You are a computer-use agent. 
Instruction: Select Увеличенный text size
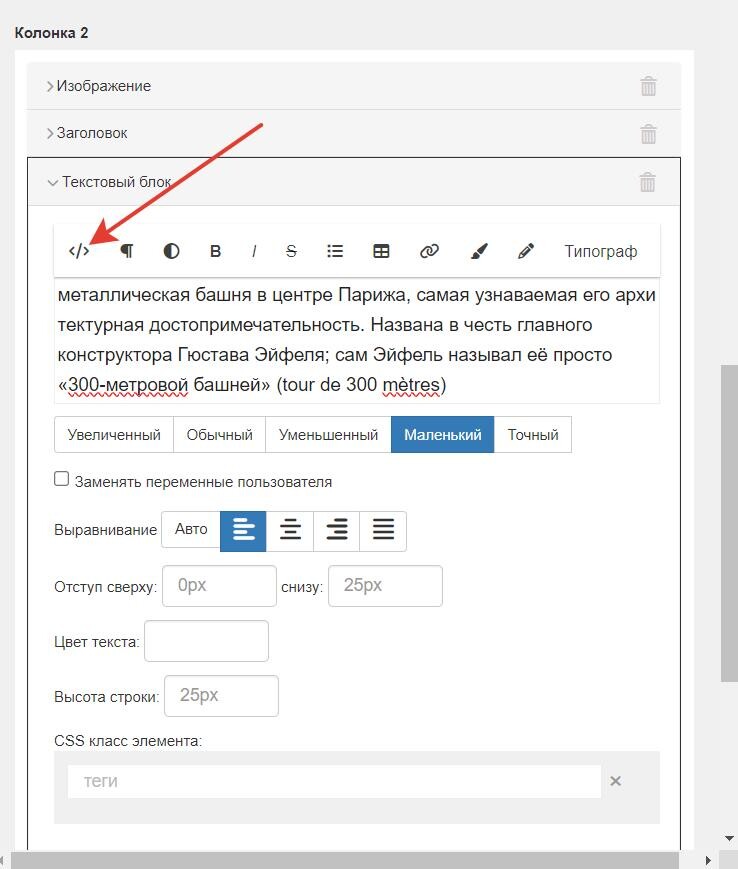pos(114,434)
